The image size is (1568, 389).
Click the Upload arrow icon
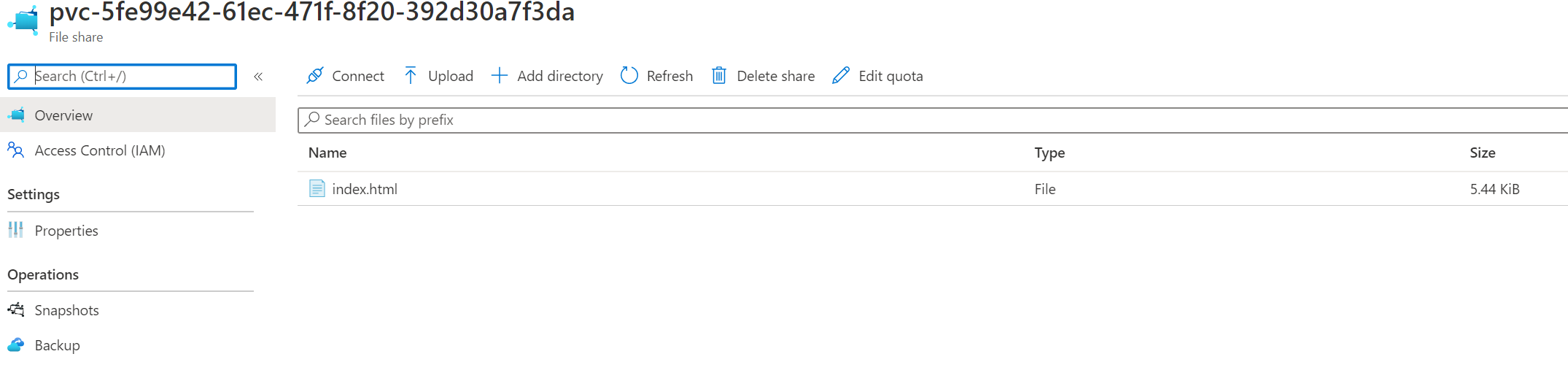point(411,75)
